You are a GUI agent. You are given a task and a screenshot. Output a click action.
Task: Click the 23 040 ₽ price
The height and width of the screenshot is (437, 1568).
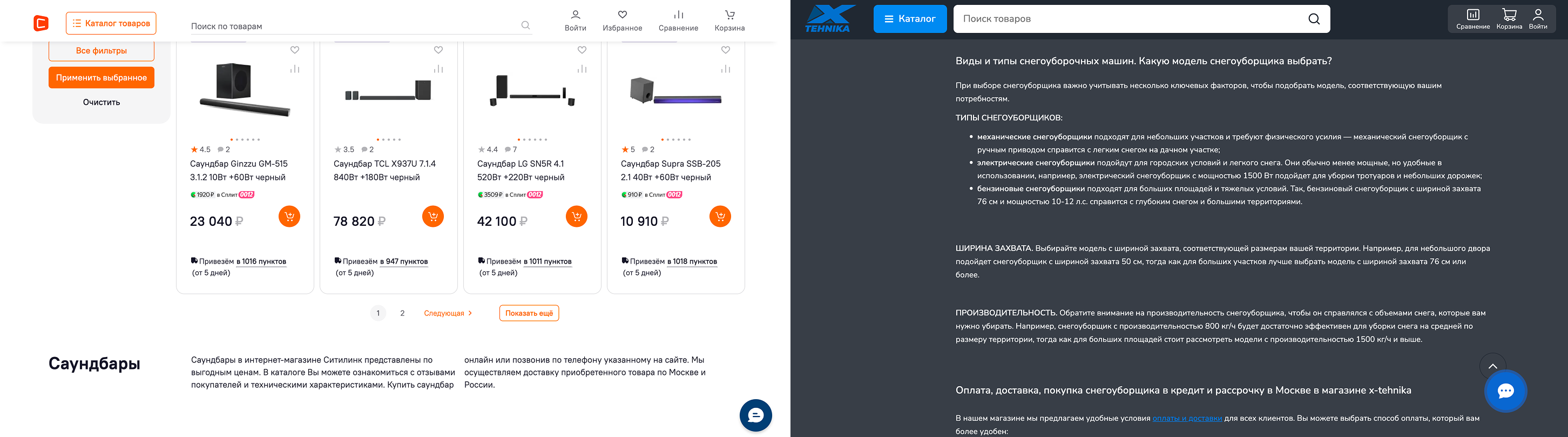(x=217, y=221)
